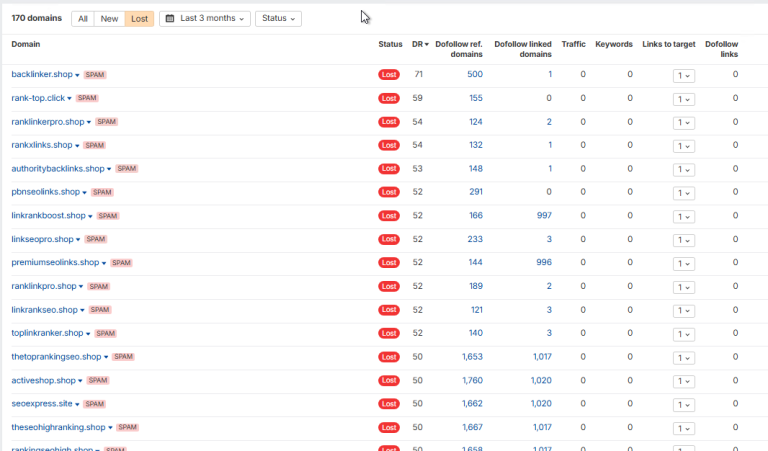Open the Last 3 months date dropdown

coord(205,19)
